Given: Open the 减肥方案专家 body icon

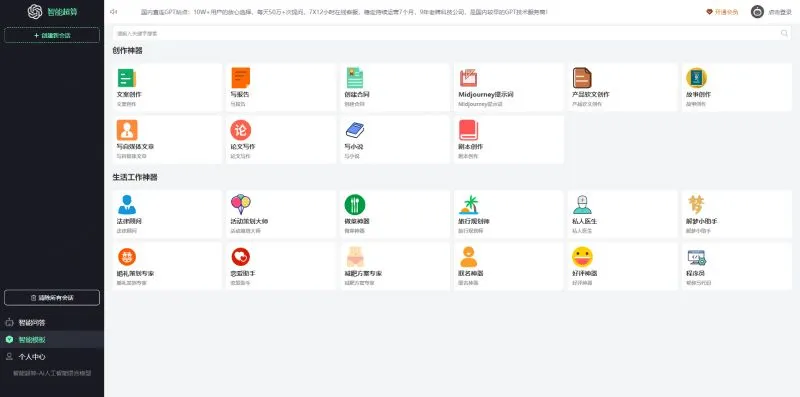Looking at the screenshot, I should [355, 257].
